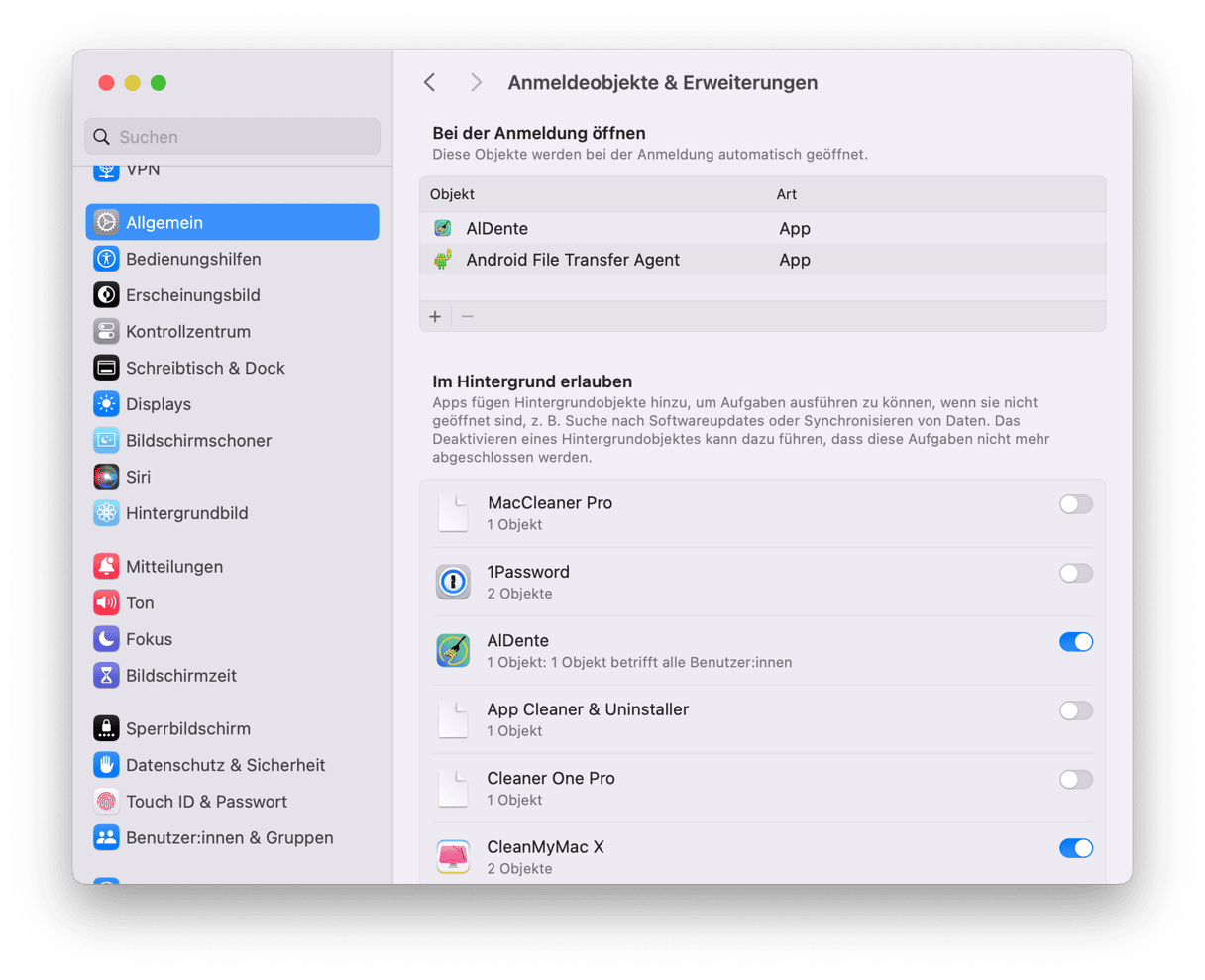The width and height of the screenshot is (1205, 980).
Task: Select Datenschutz & Sicherheit in sidebar
Action: coord(225,765)
